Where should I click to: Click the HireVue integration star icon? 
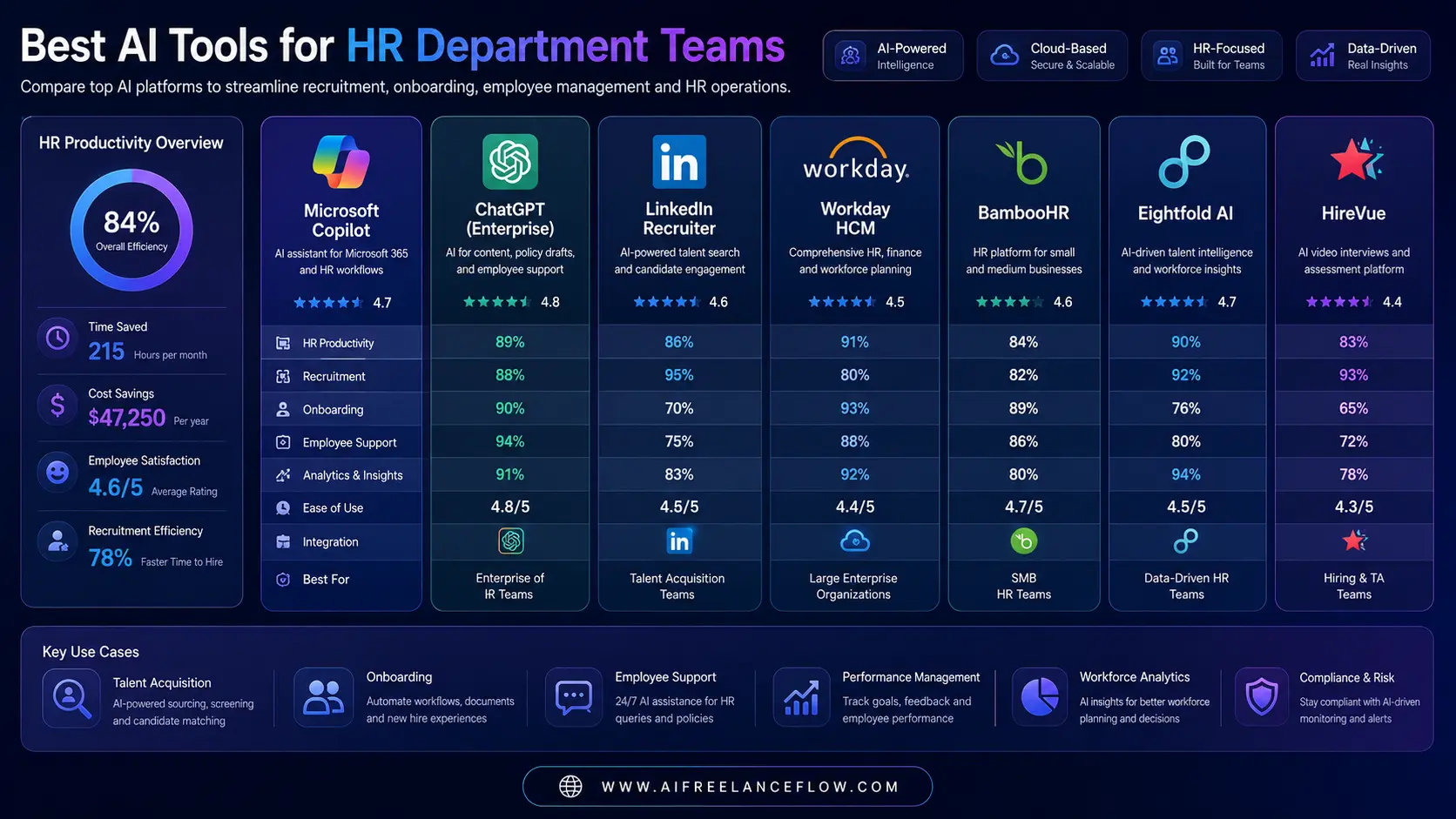(x=1354, y=540)
